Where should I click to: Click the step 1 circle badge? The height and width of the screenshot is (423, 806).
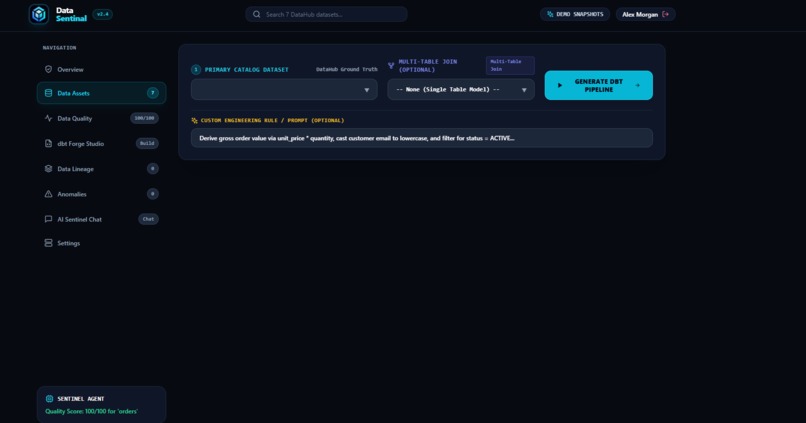point(195,69)
